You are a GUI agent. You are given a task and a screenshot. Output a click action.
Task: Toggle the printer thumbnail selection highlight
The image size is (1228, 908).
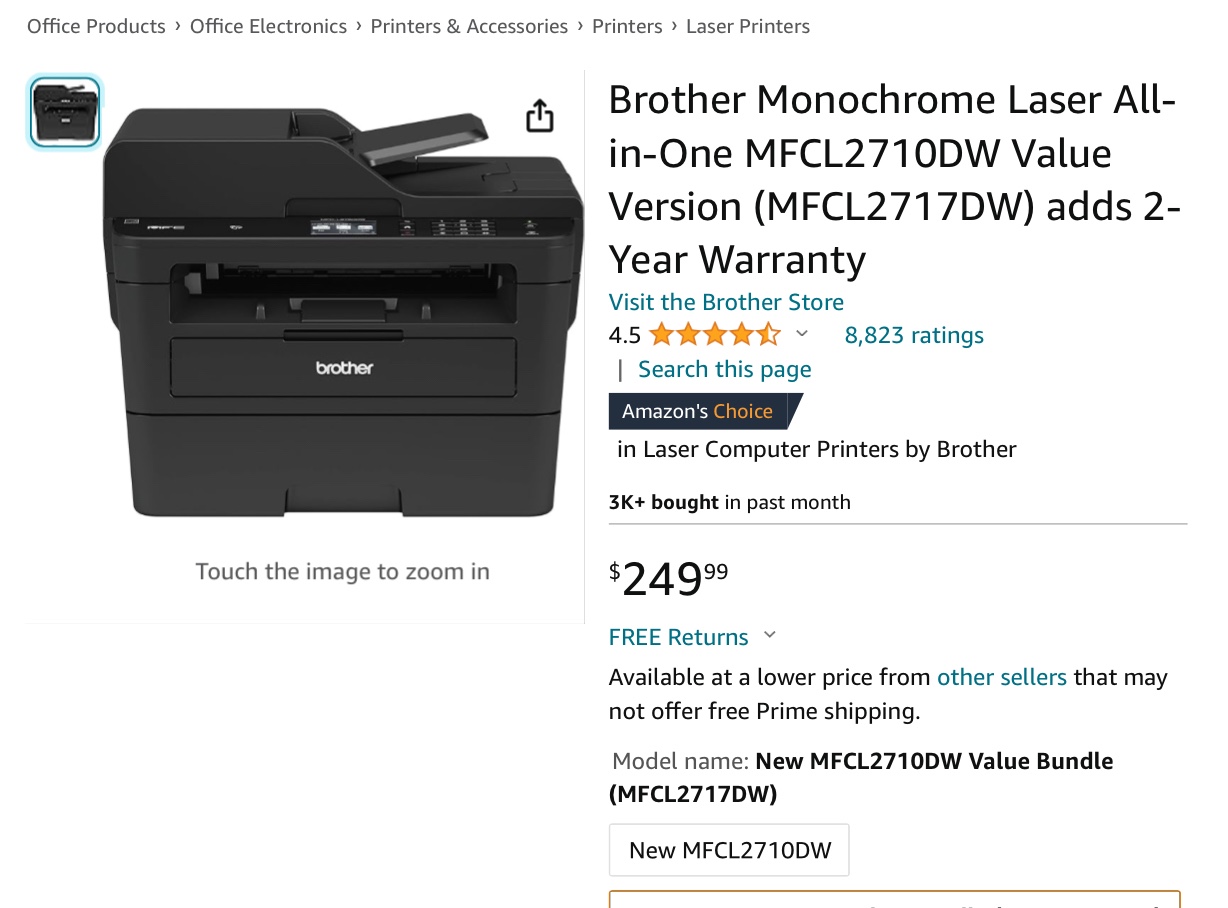point(64,111)
